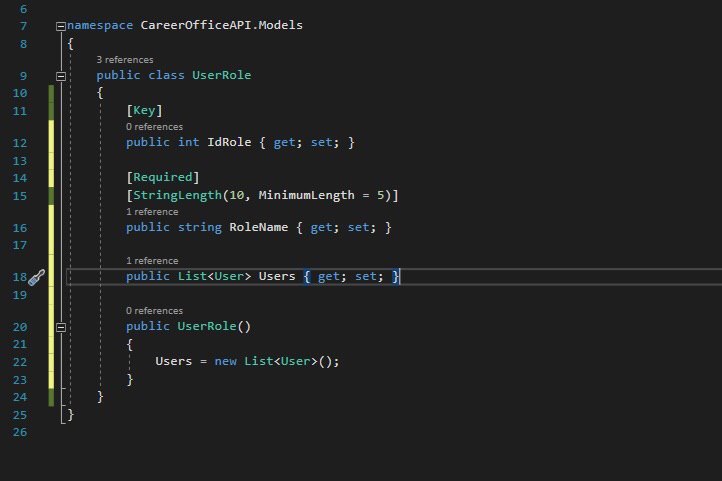The width and height of the screenshot is (722, 481).
Task: Click the RoleName property name
Action: pyautogui.click(x=258, y=227)
